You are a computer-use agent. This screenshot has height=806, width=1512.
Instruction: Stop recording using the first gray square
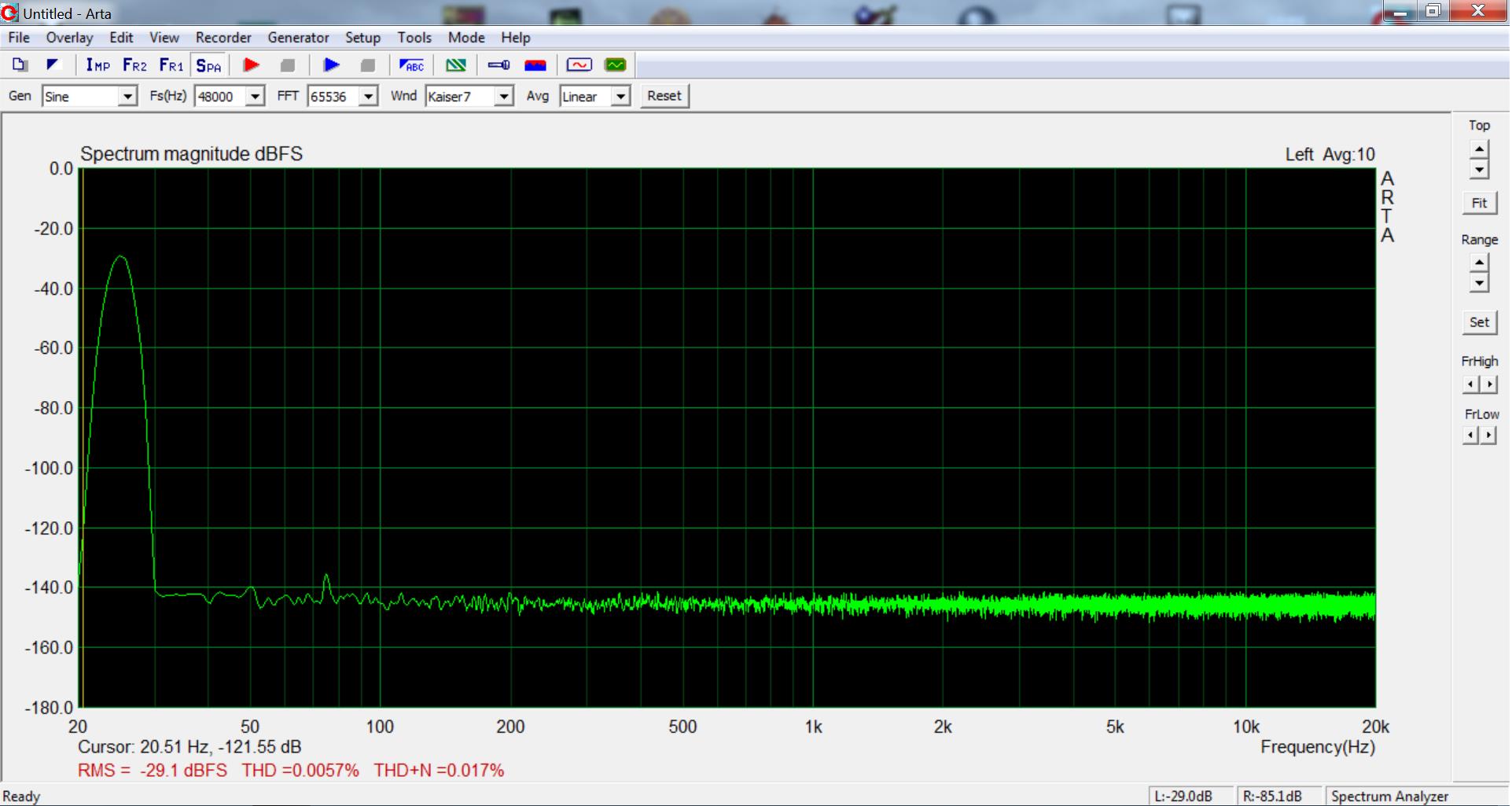pyautogui.click(x=288, y=65)
